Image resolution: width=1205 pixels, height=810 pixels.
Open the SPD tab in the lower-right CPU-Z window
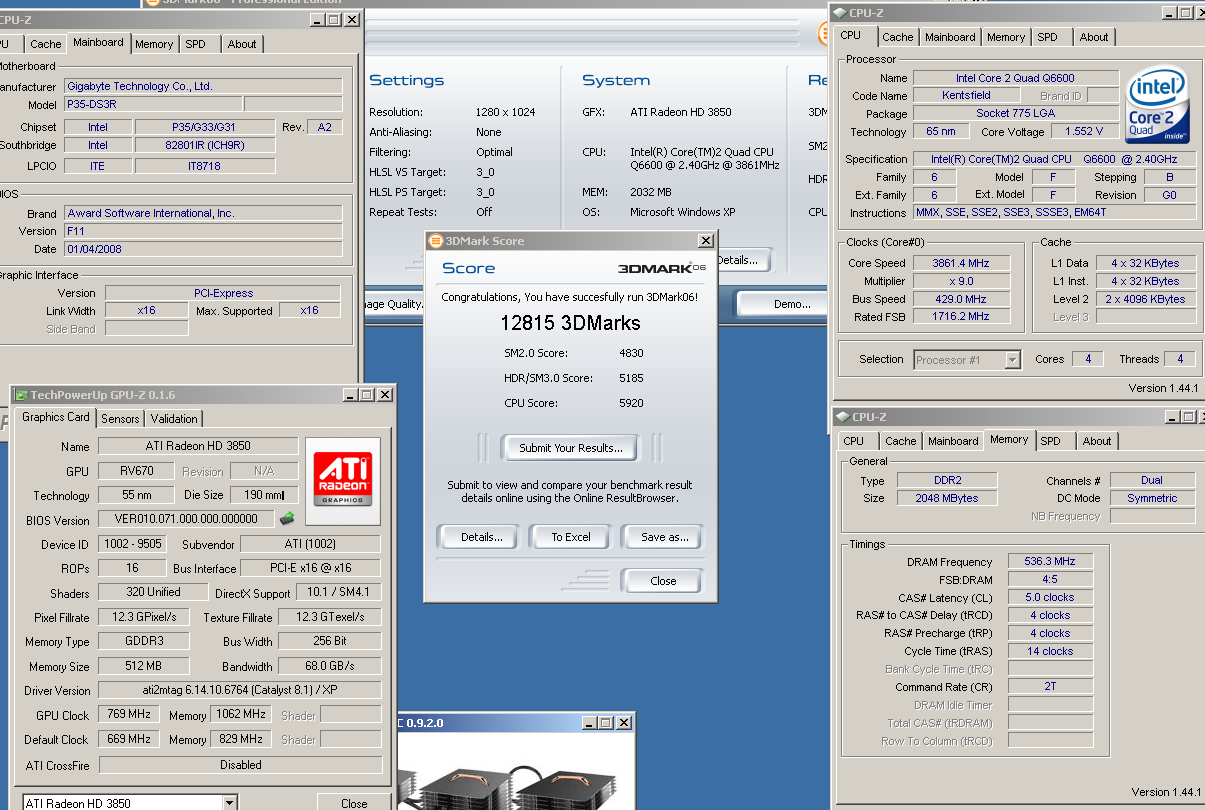point(1050,441)
